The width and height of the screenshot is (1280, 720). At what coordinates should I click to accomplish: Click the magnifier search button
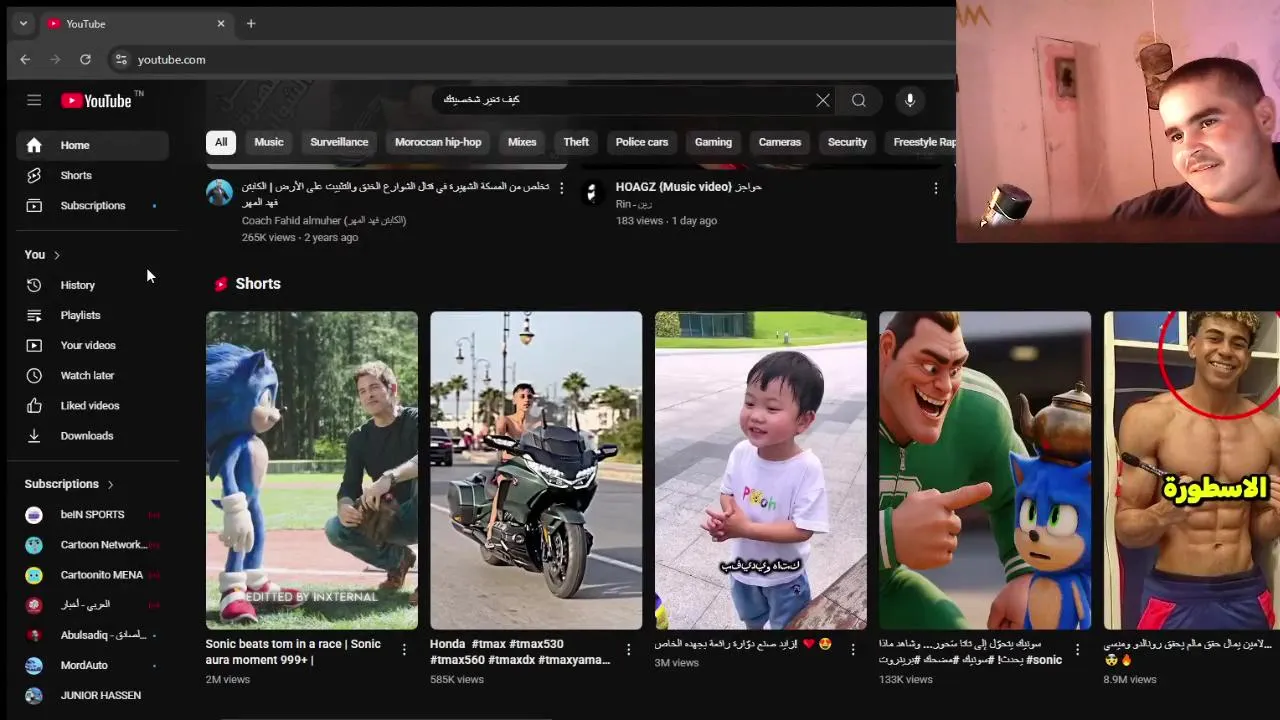click(859, 100)
